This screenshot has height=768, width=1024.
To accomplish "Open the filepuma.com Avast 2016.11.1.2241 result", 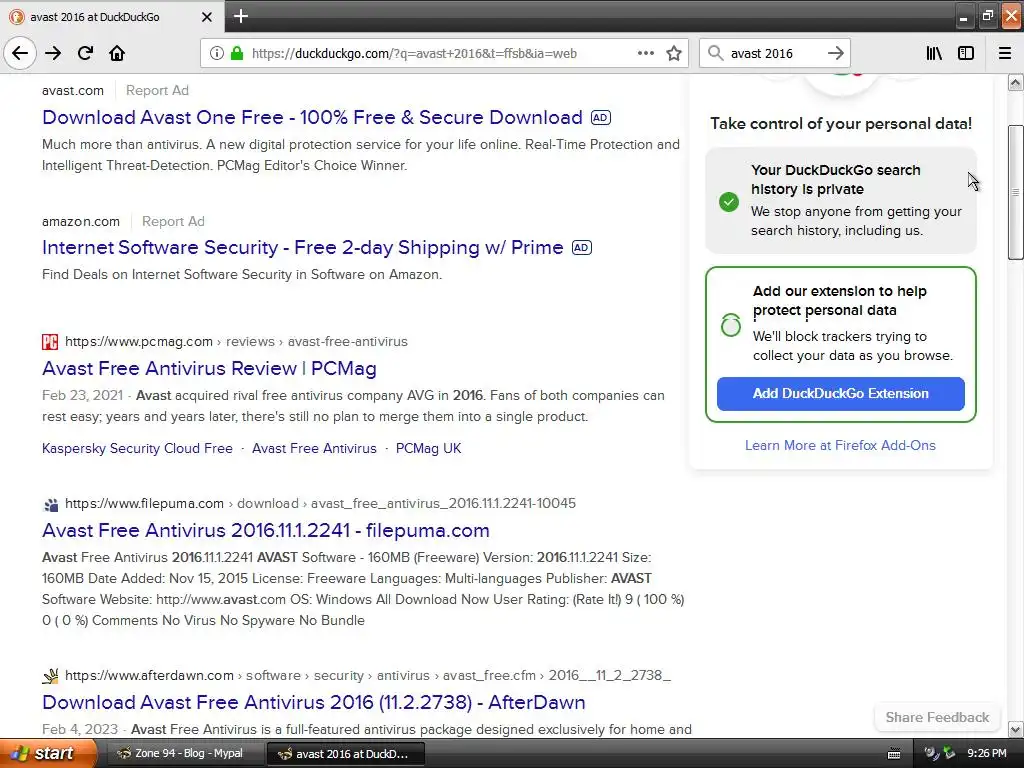I will (266, 530).
